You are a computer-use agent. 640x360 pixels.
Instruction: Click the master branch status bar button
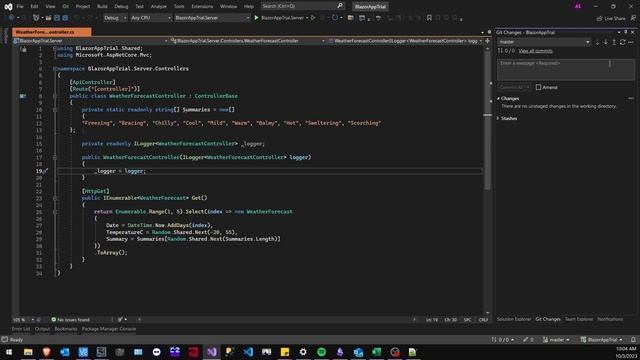click(x=556, y=340)
